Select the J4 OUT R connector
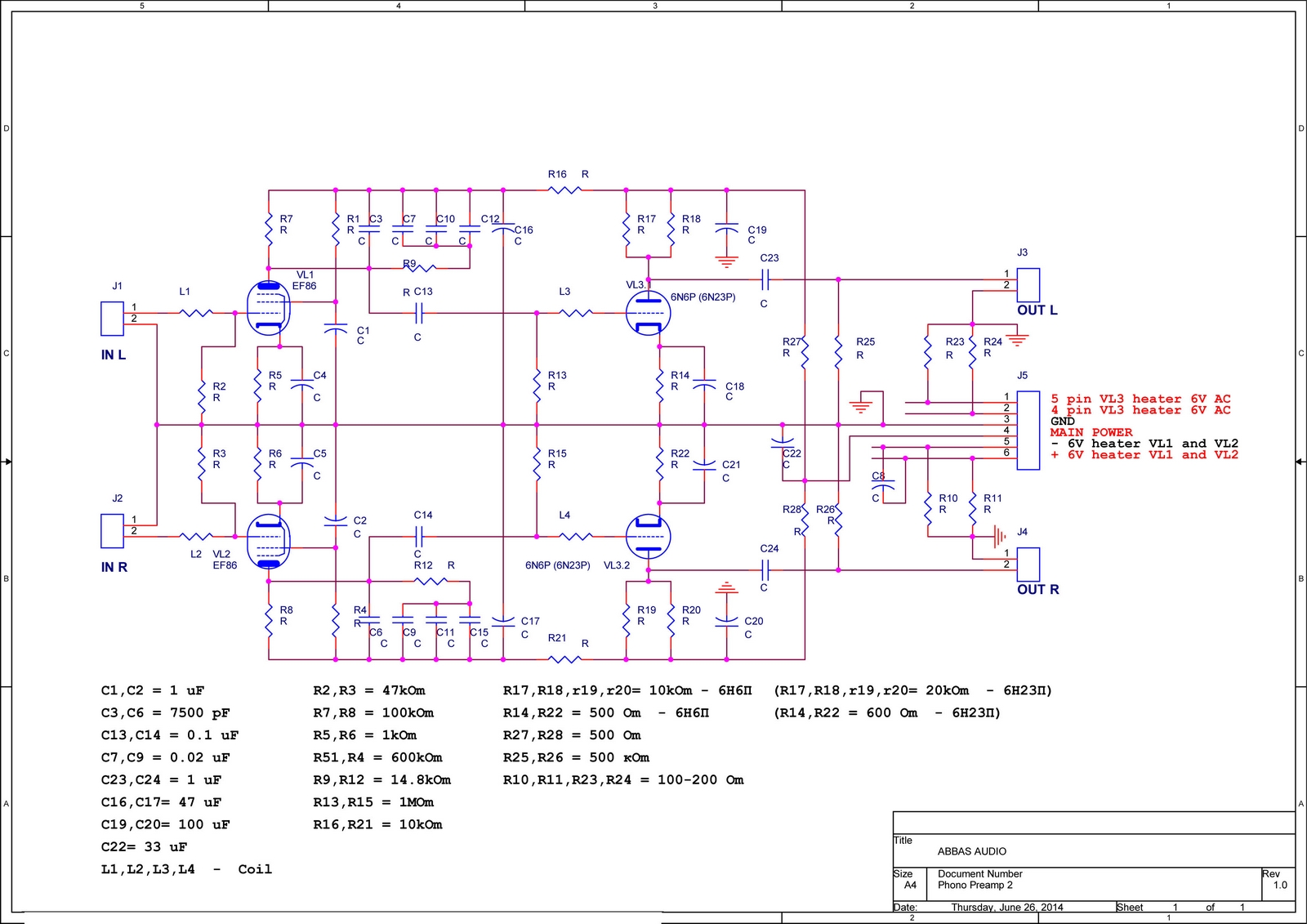This screenshot has height=924, width=1307. tap(1028, 565)
